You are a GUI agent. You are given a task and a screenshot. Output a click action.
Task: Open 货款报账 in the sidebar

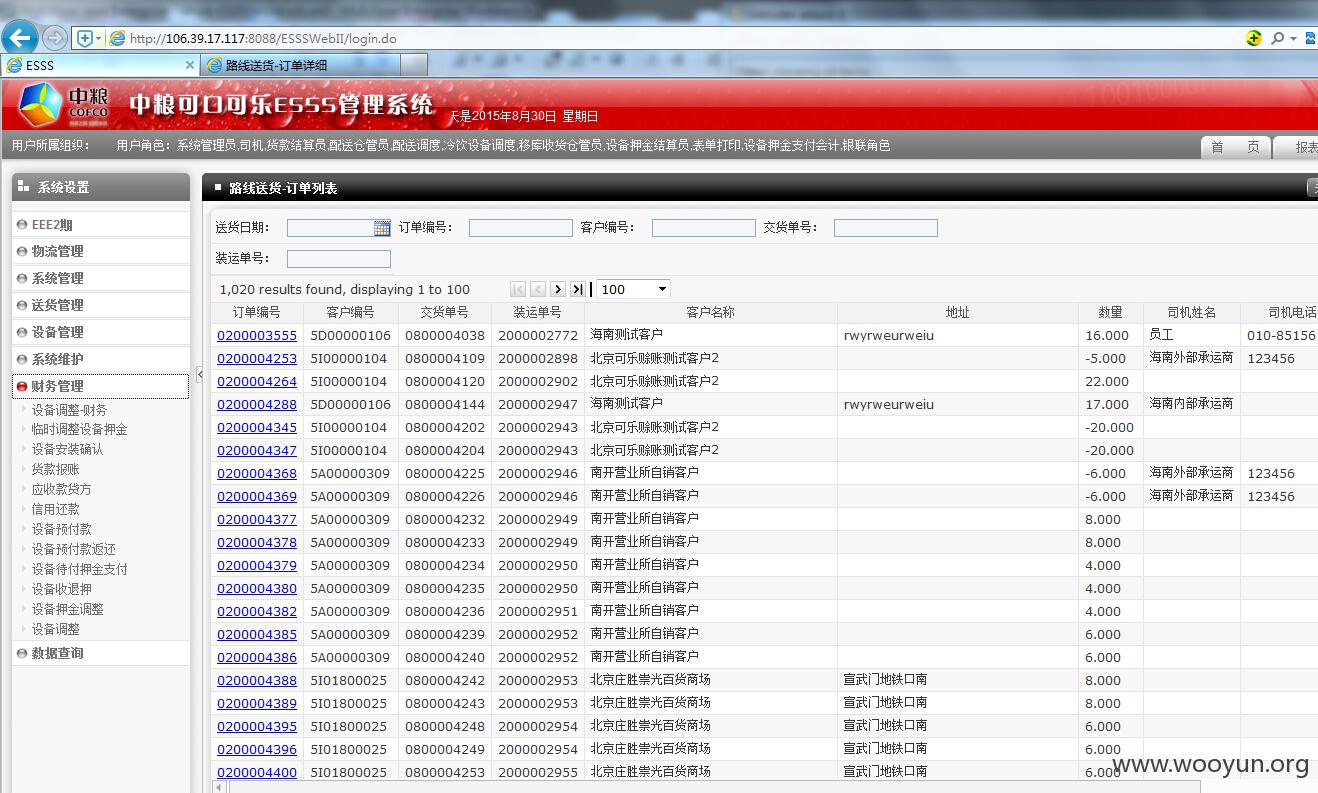(x=55, y=469)
